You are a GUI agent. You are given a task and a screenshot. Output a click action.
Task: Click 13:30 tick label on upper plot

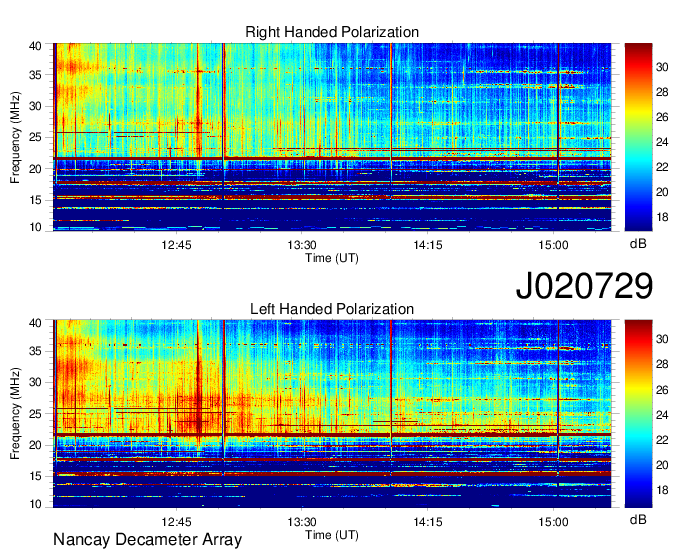coord(302,245)
